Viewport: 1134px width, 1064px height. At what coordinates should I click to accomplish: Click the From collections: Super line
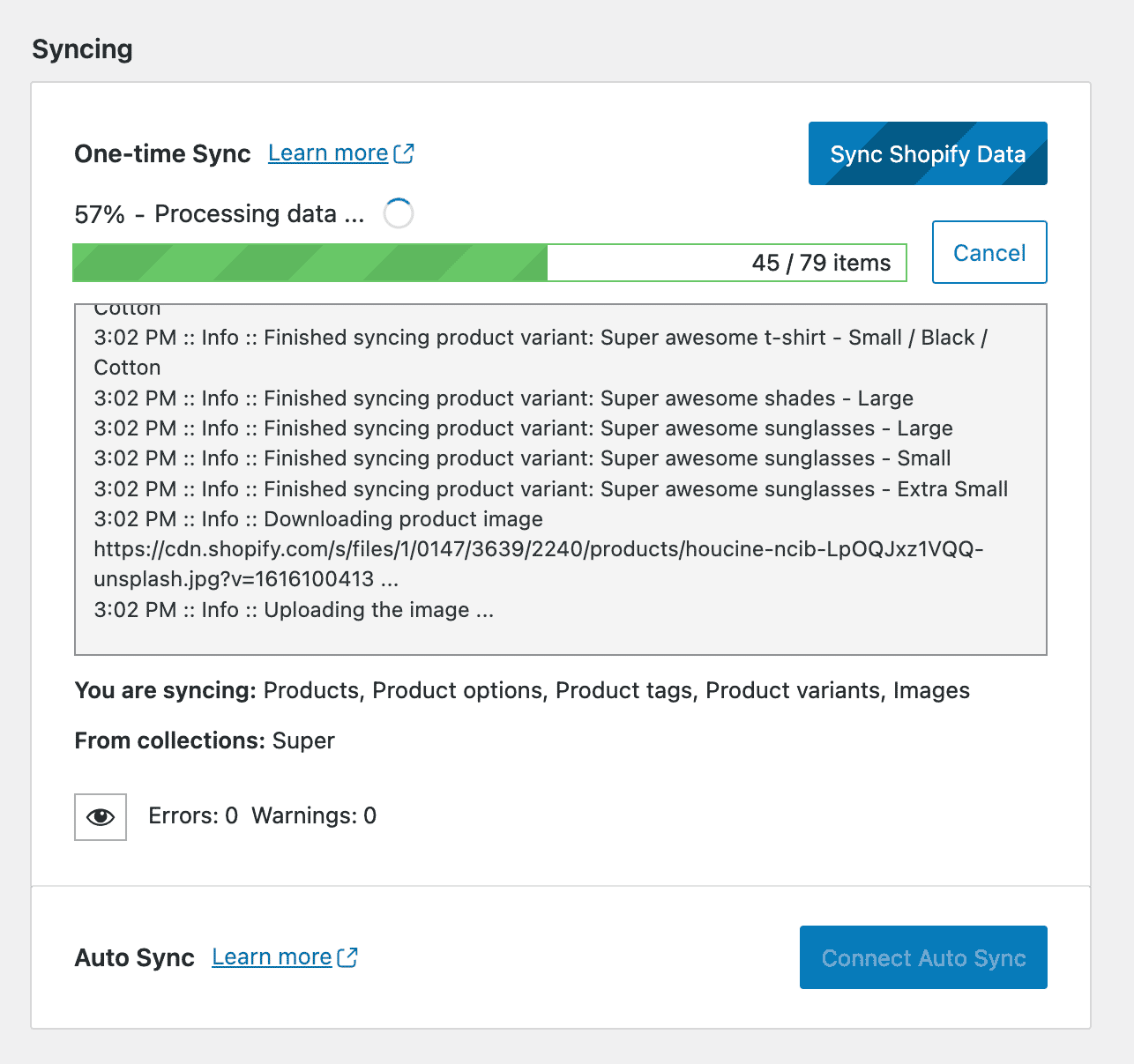[205, 740]
